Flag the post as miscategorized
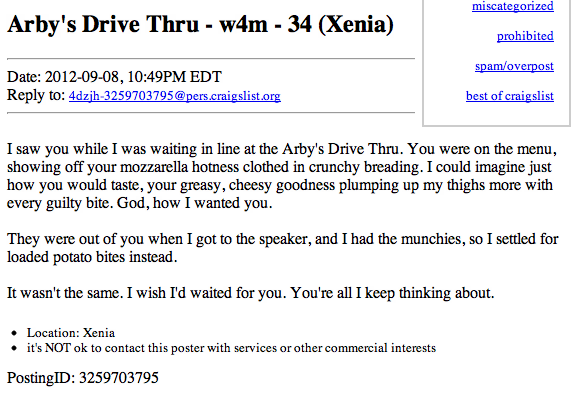The image size is (582, 403). [x=513, y=6]
